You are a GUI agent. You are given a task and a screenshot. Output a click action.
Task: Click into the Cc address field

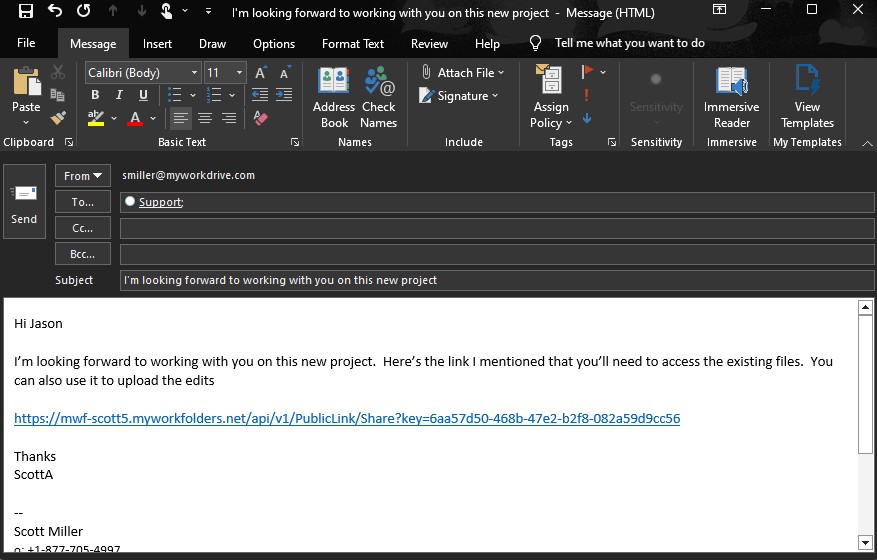coord(496,228)
